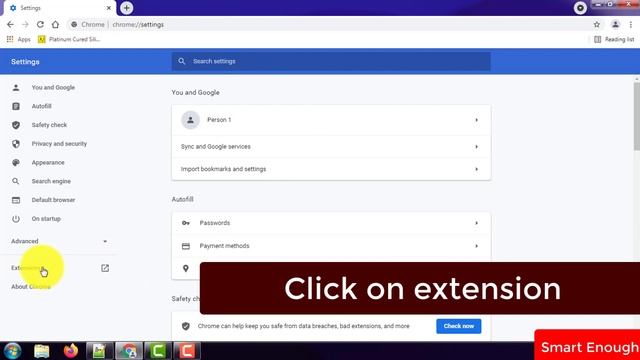Open Privacy and security section

59,144
